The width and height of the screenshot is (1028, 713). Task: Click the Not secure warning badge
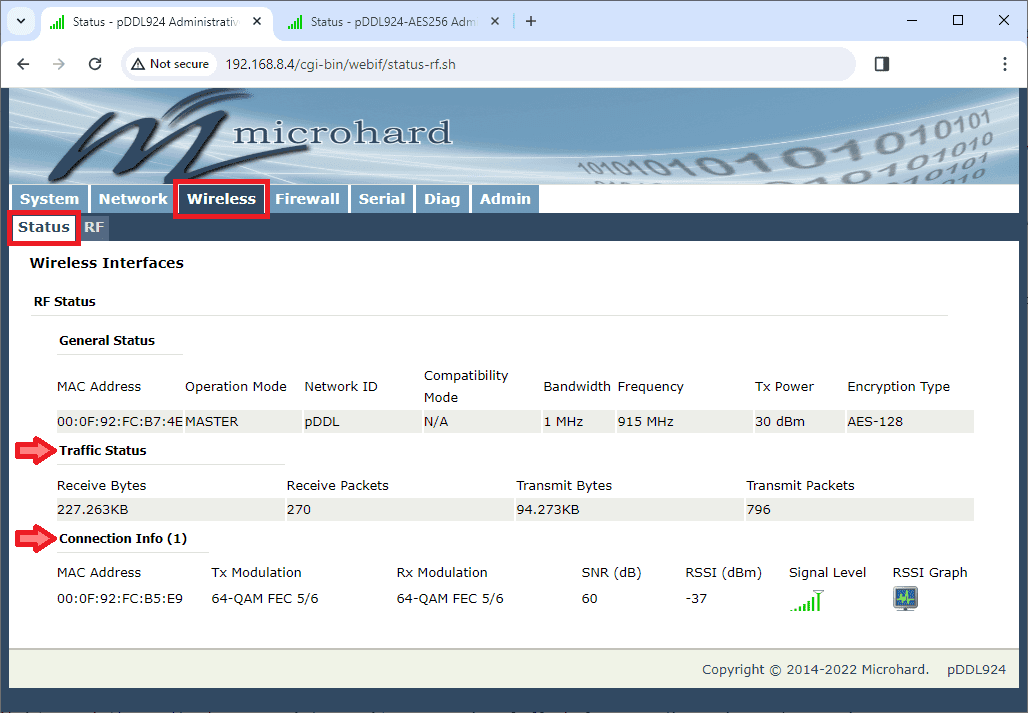click(x=169, y=64)
